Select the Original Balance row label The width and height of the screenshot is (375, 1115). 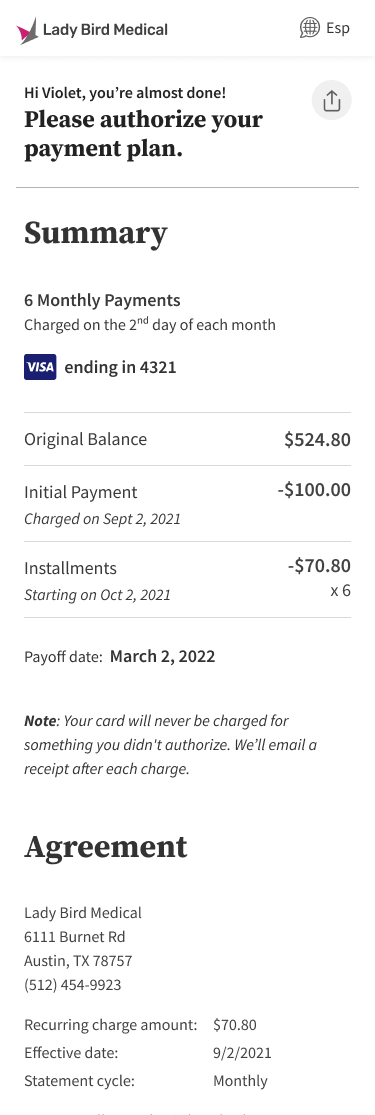coord(85,439)
